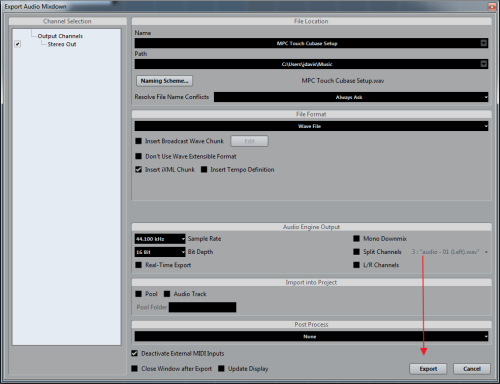Click the Cancel button
Screen dimensions: 500x384
pyautogui.click(x=472, y=369)
